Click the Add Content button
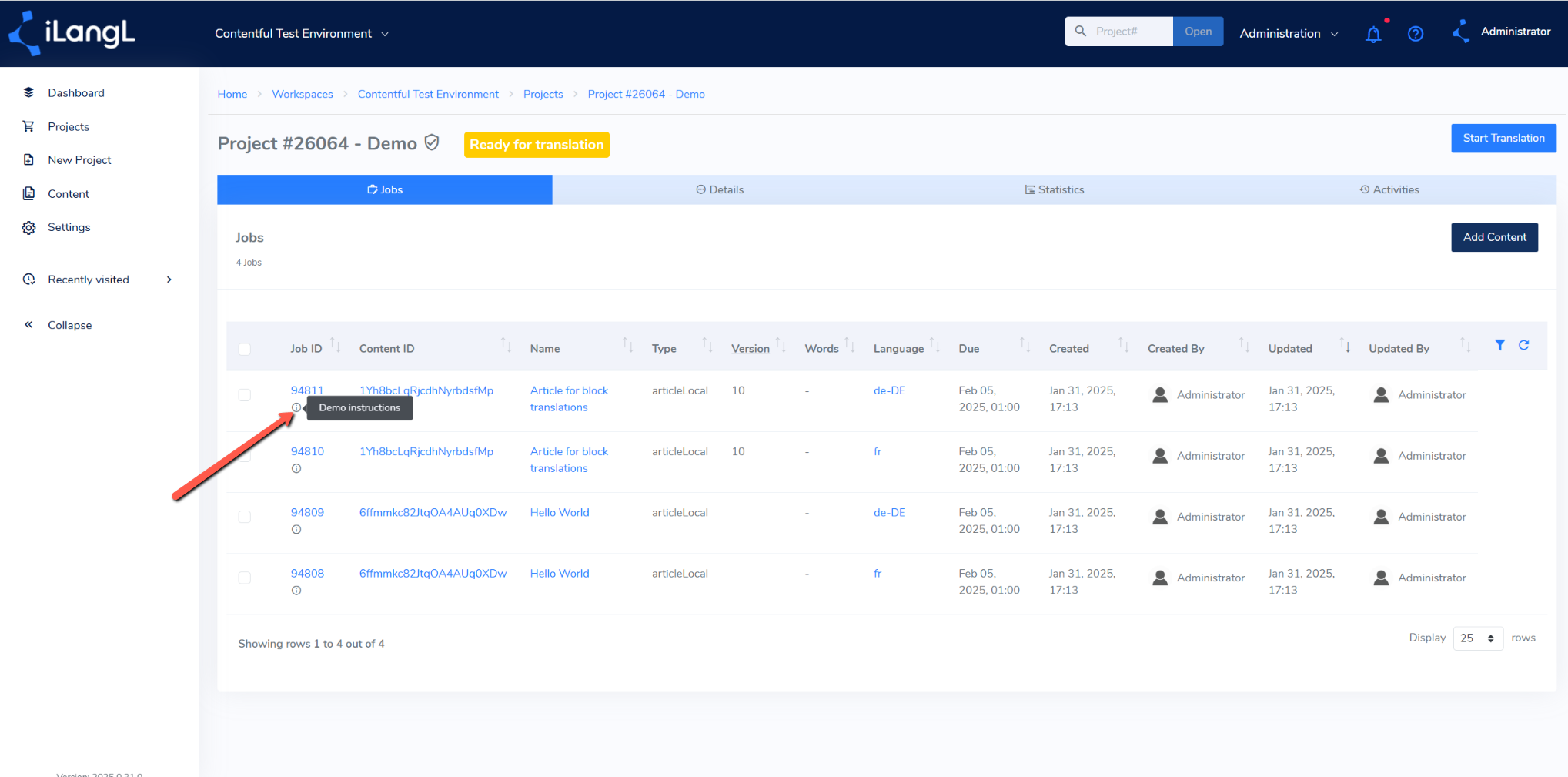Image resolution: width=1568 pixels, height=777 pixels. tap(1494, 237)
